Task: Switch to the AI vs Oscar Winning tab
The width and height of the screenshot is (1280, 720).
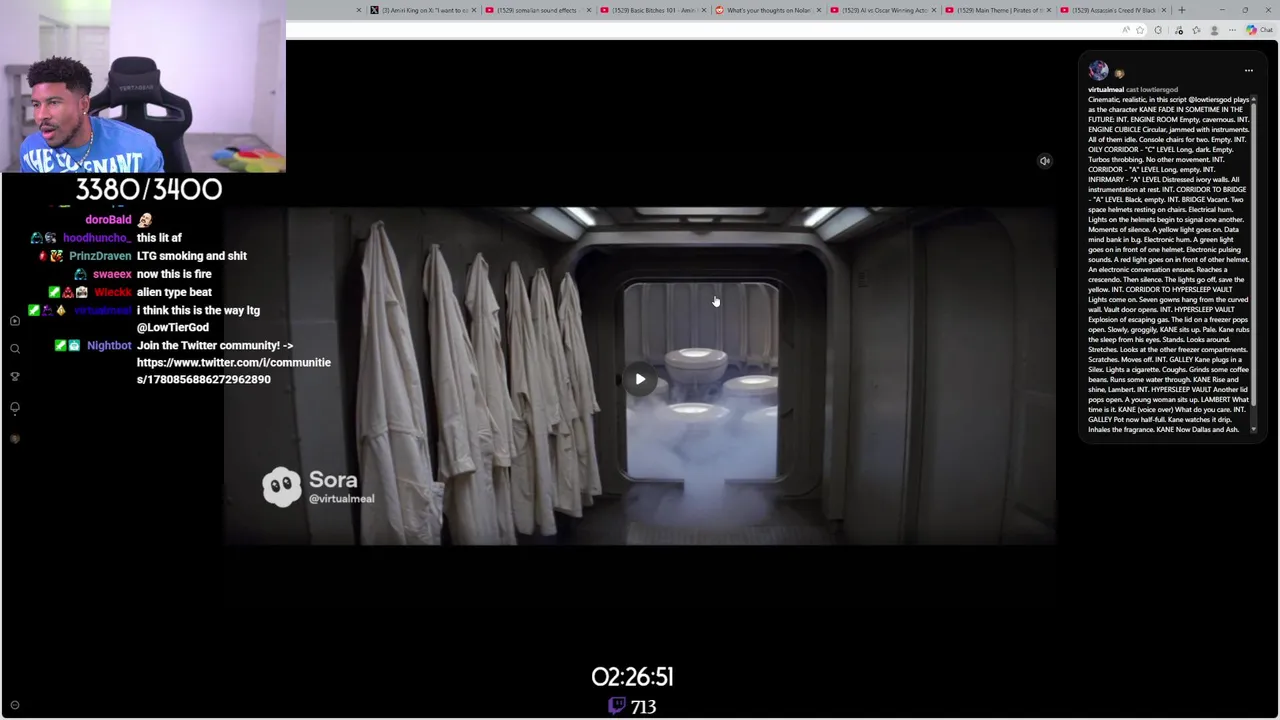Action: 883,10
